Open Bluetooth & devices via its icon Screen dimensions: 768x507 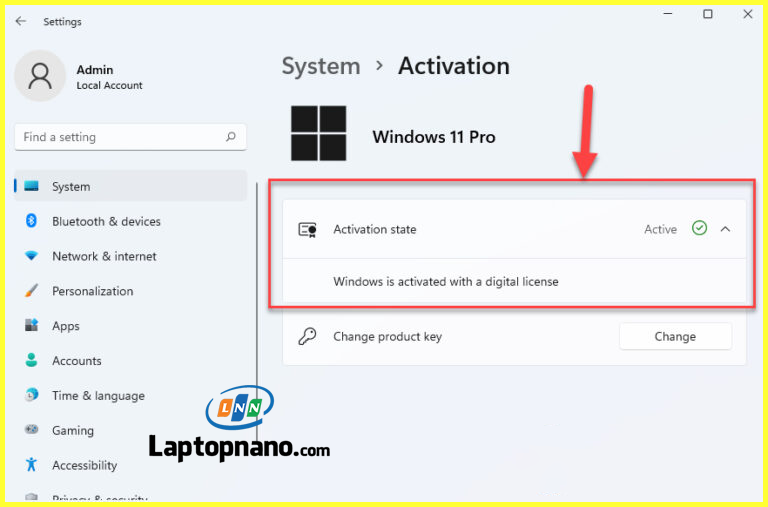pos(31,221)
